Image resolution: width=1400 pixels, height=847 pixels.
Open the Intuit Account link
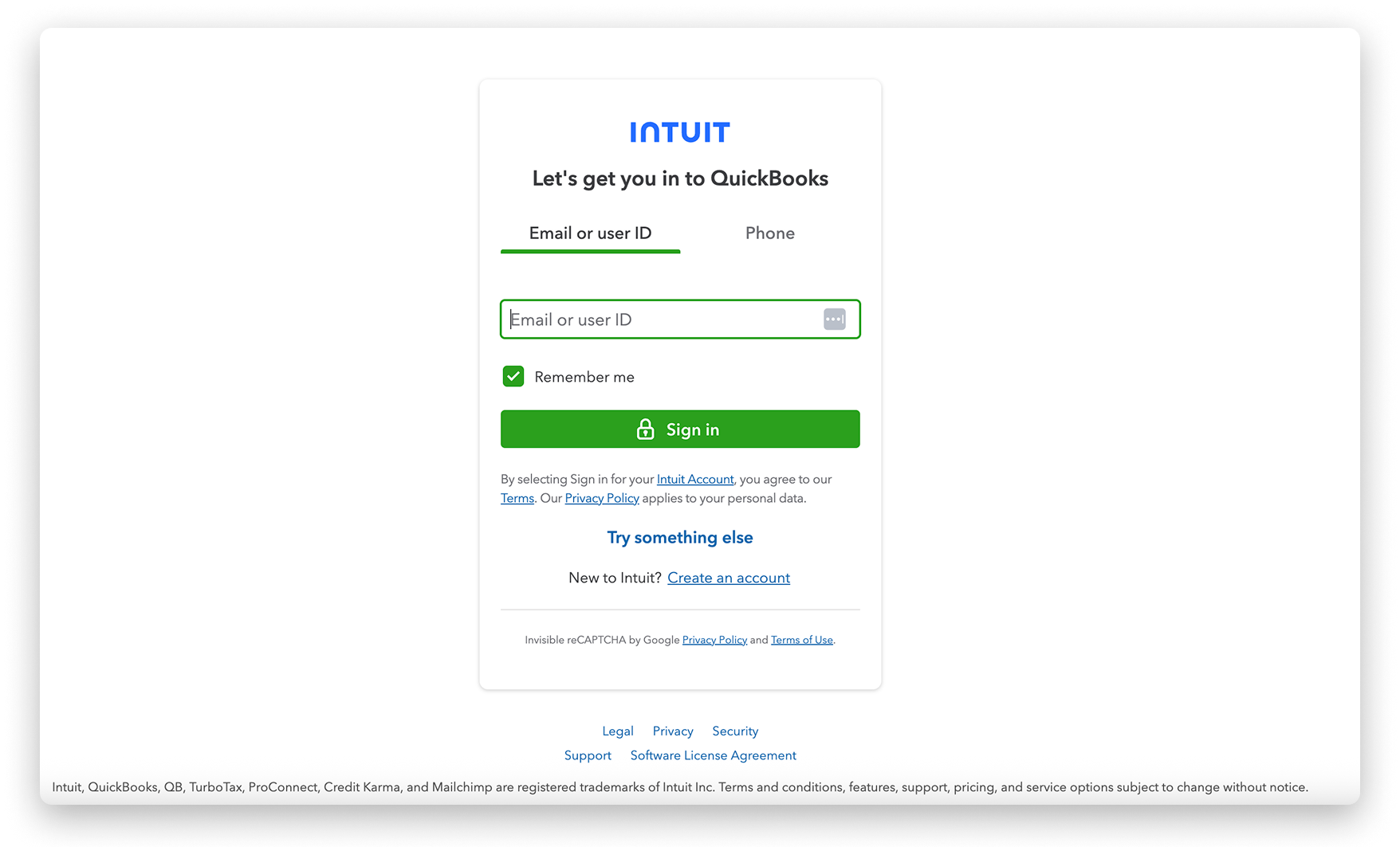click(x=695, y=479)
